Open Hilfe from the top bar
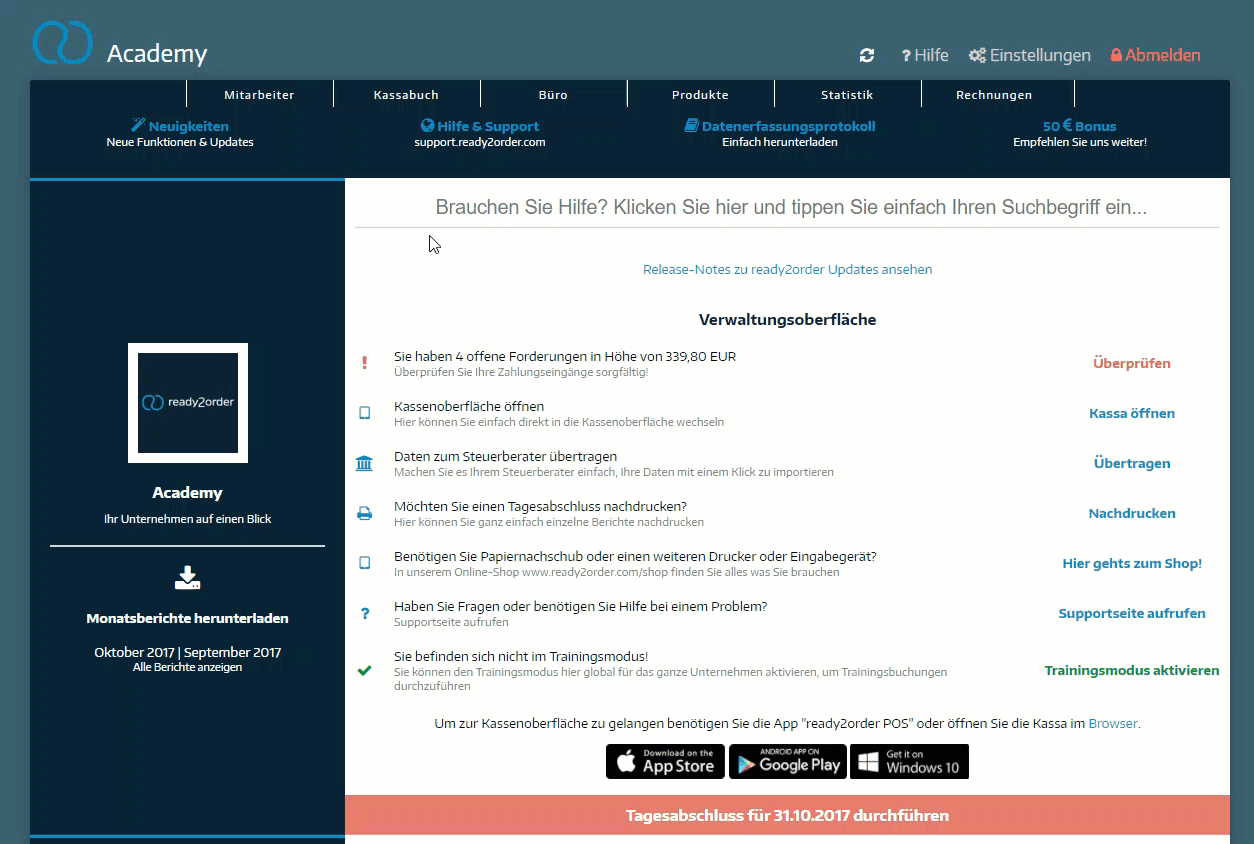 click(925, 56)
